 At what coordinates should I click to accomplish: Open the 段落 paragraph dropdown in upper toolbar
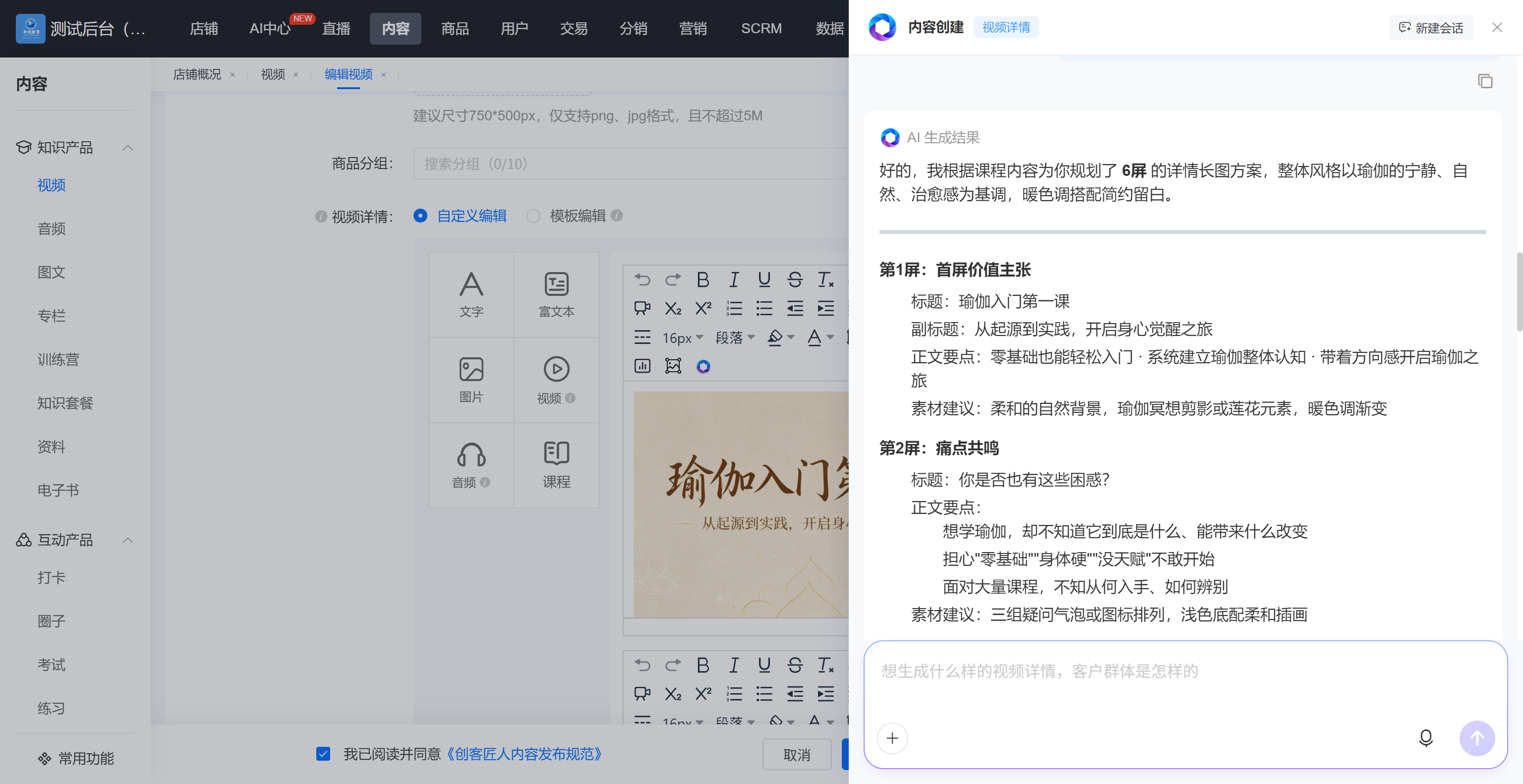tap(735, 337)
